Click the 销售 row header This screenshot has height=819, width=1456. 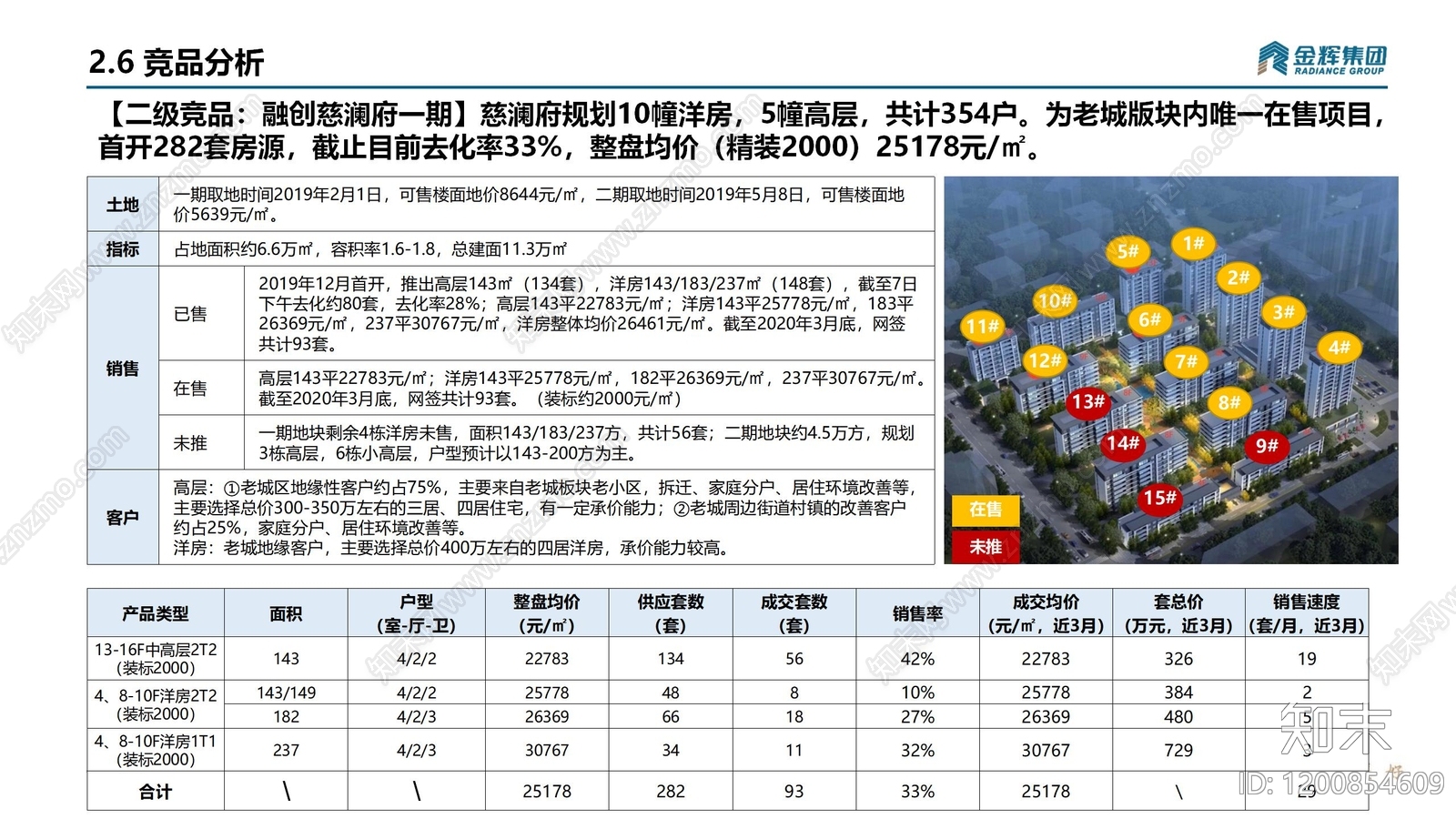[x=123, y=369]
